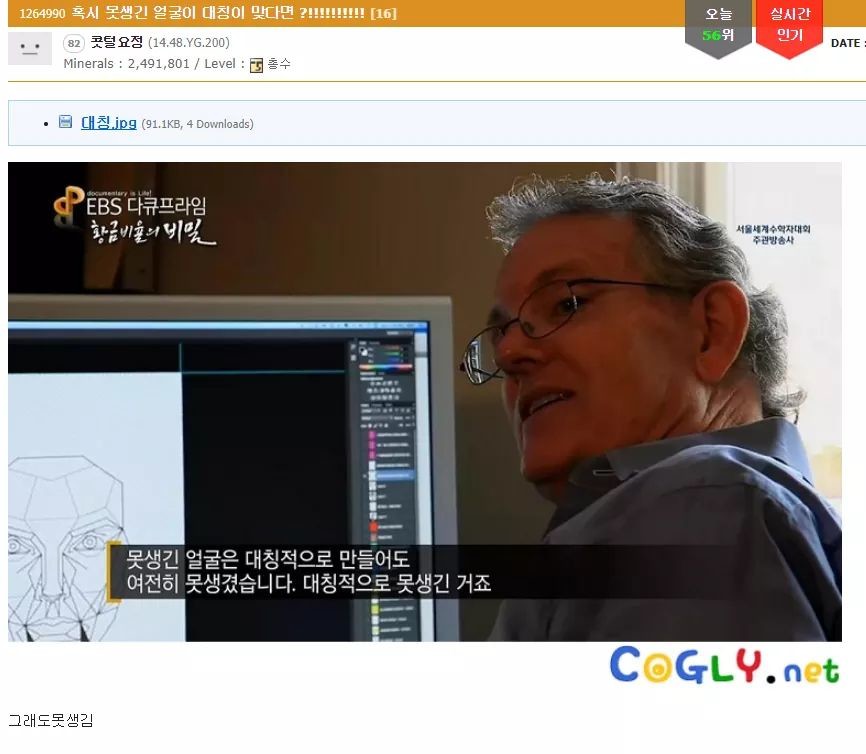Click the COGLY.net logo
The width and height of the screenshot is (866, 754).
pos(724,667)
